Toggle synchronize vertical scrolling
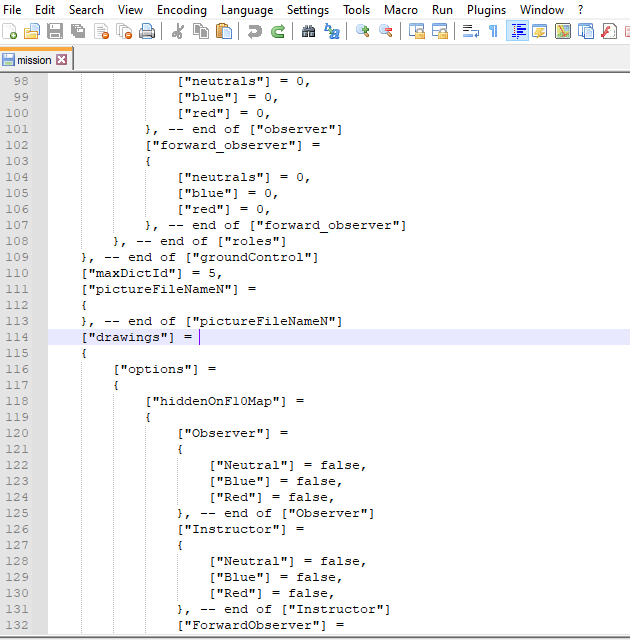Screen dimensions: 630x640 coord(417,31)
